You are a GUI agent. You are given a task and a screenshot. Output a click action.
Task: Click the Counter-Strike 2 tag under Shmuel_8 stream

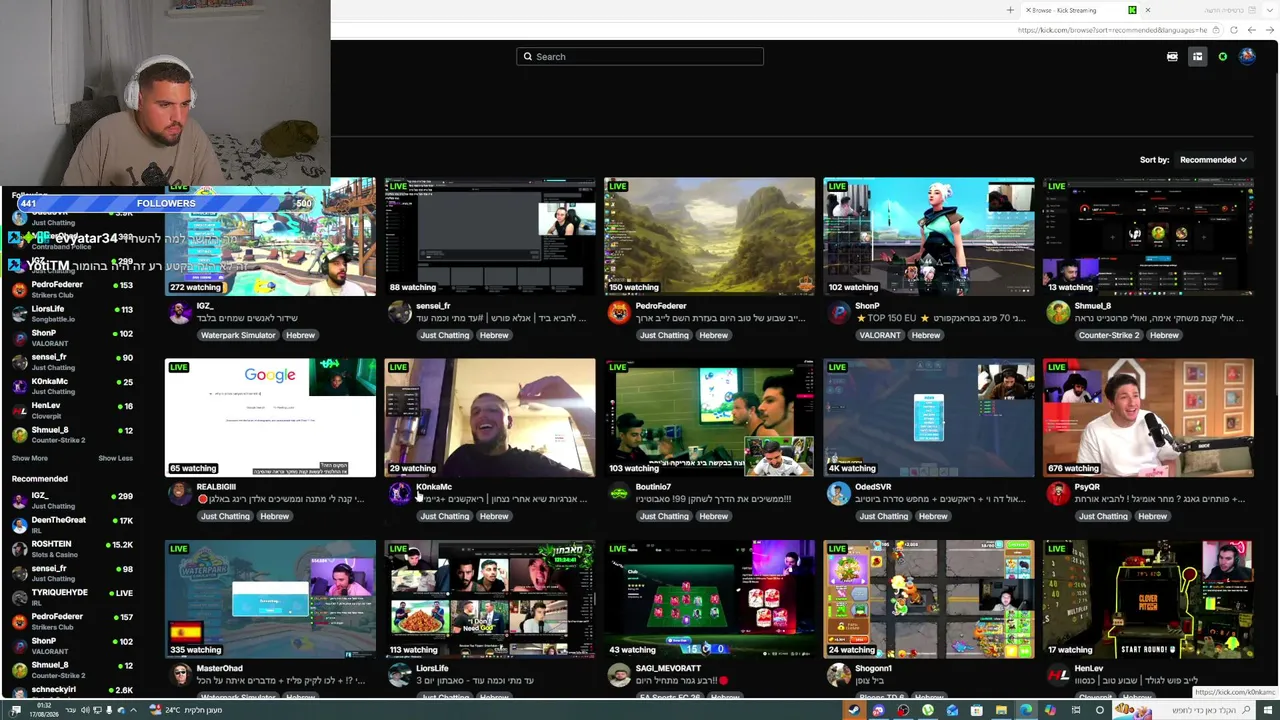pos(1109,335)
